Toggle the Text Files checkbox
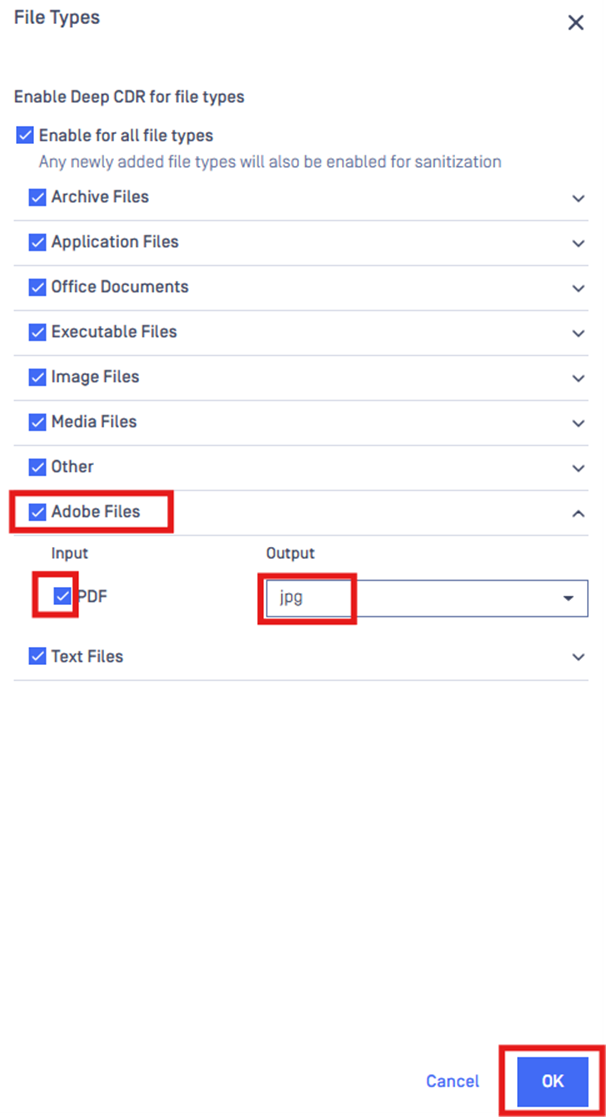The height and width of the screenshot is (1117, 606). [x=37, y=656]
